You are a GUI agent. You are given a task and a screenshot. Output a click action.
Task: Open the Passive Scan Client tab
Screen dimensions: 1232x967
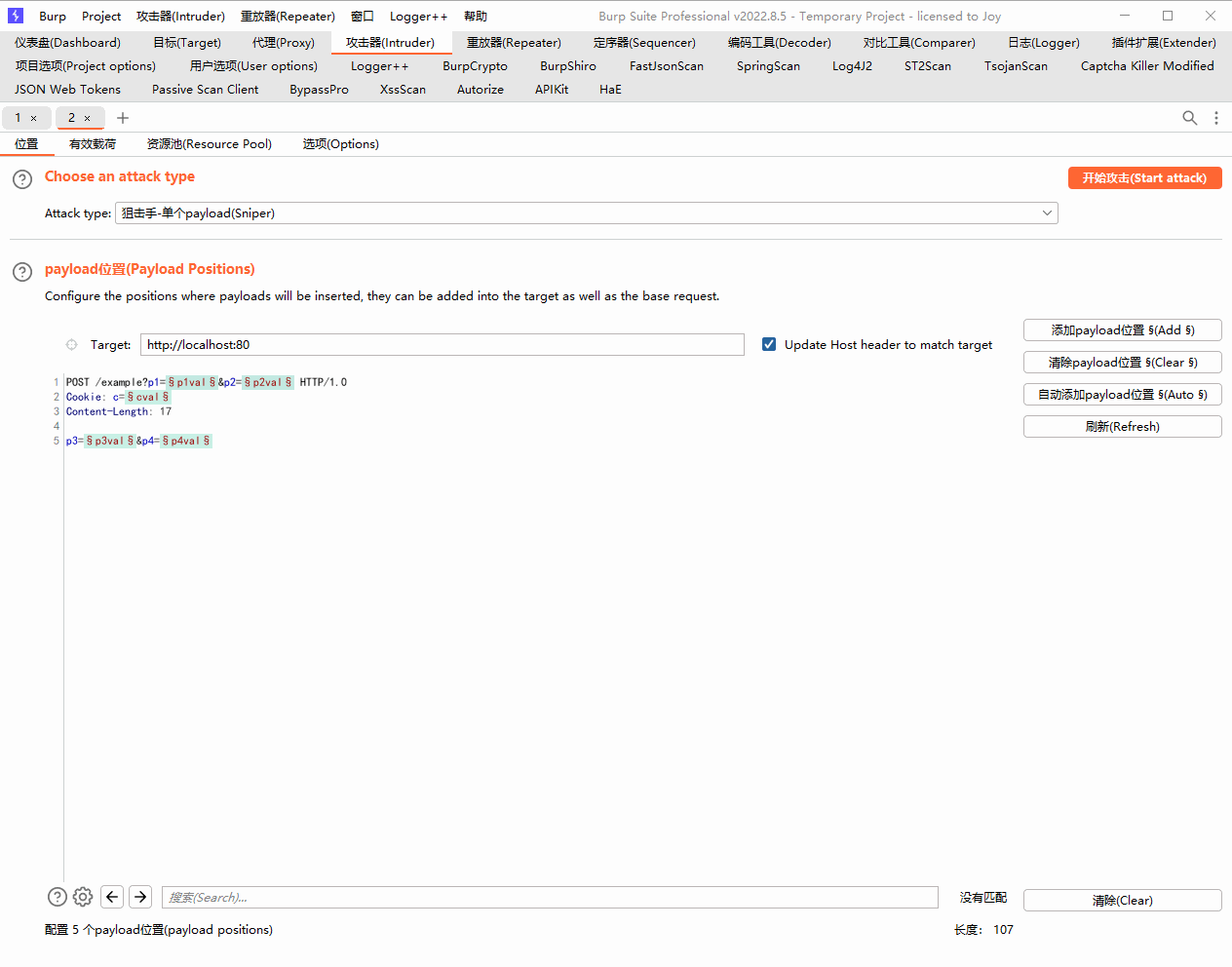(x=205, y=90)
